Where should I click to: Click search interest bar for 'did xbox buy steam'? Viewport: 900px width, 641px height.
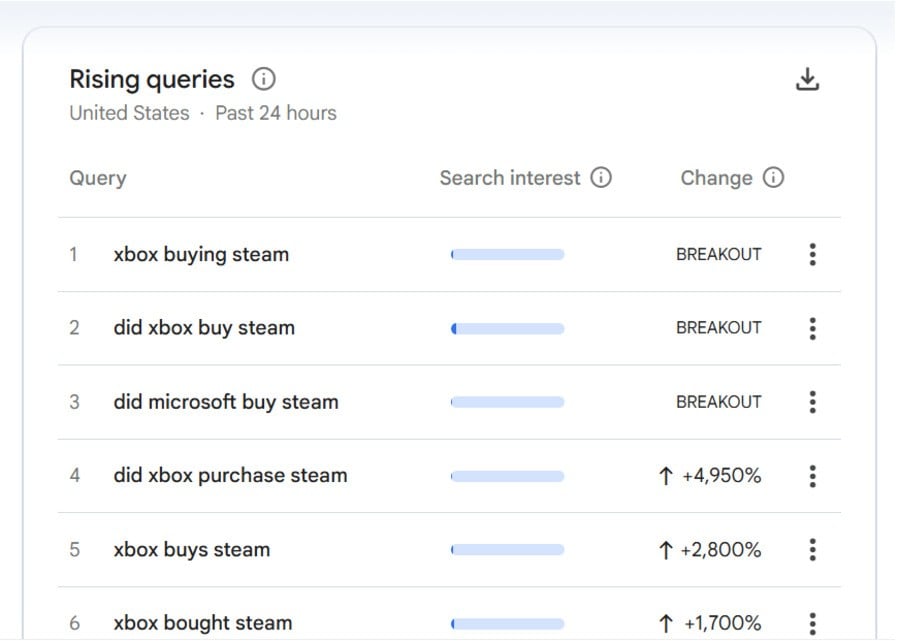pyautogui.click(x=507, y=328)
